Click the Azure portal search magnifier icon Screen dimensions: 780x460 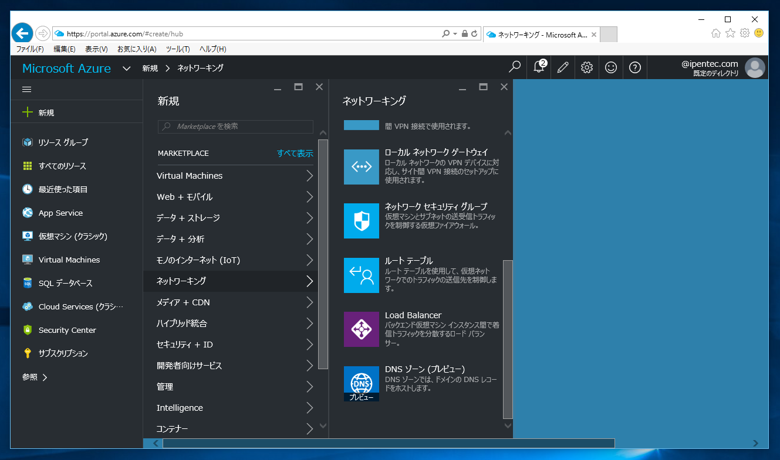(515, 67)
